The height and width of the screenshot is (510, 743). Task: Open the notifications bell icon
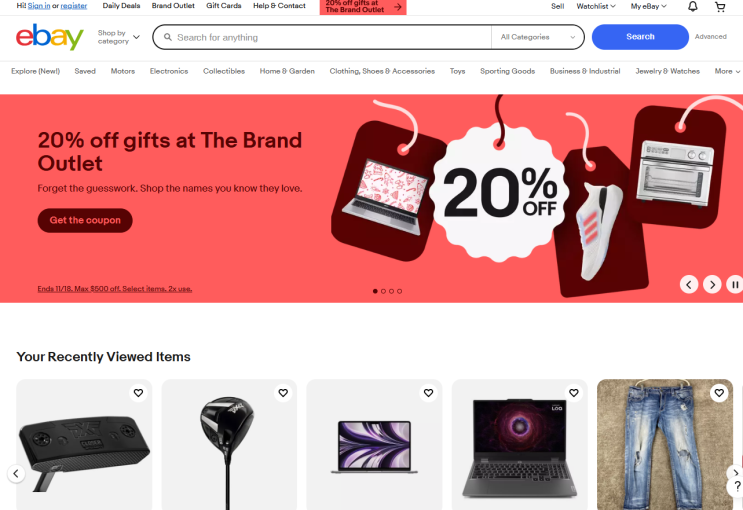[692, 6]
